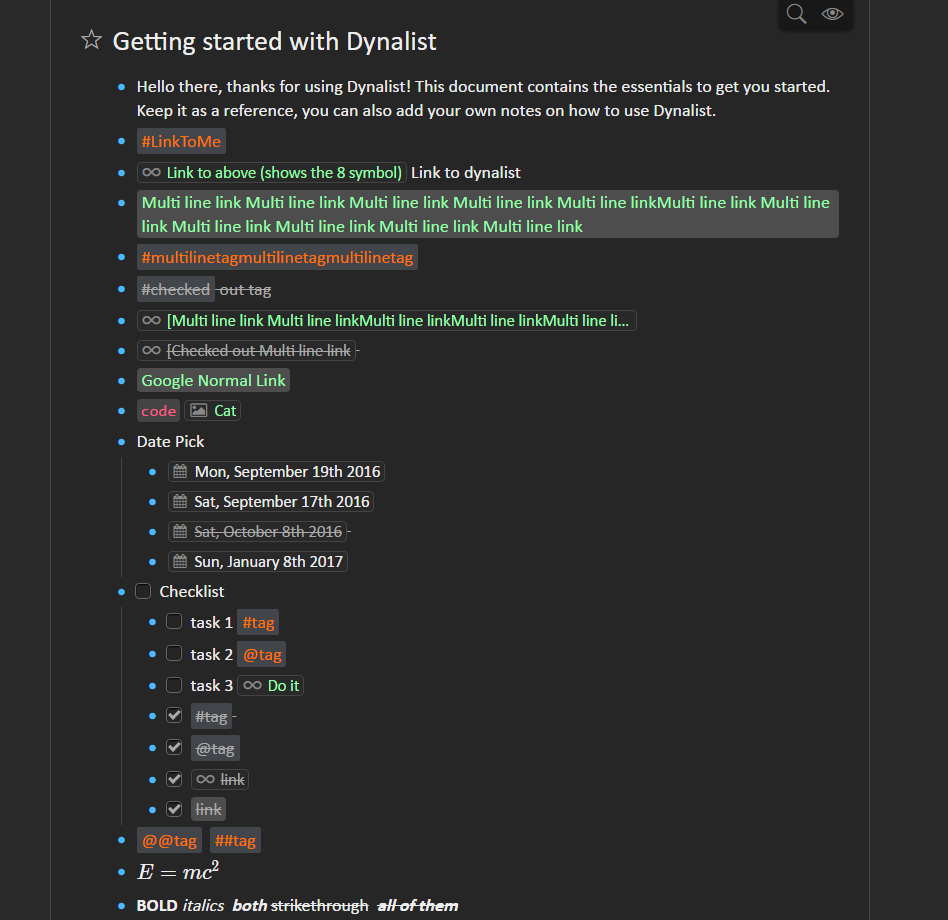Select the '#LinkToMe' tag
Viewport: 948px width, 920px height.
(x=180, y=141)
